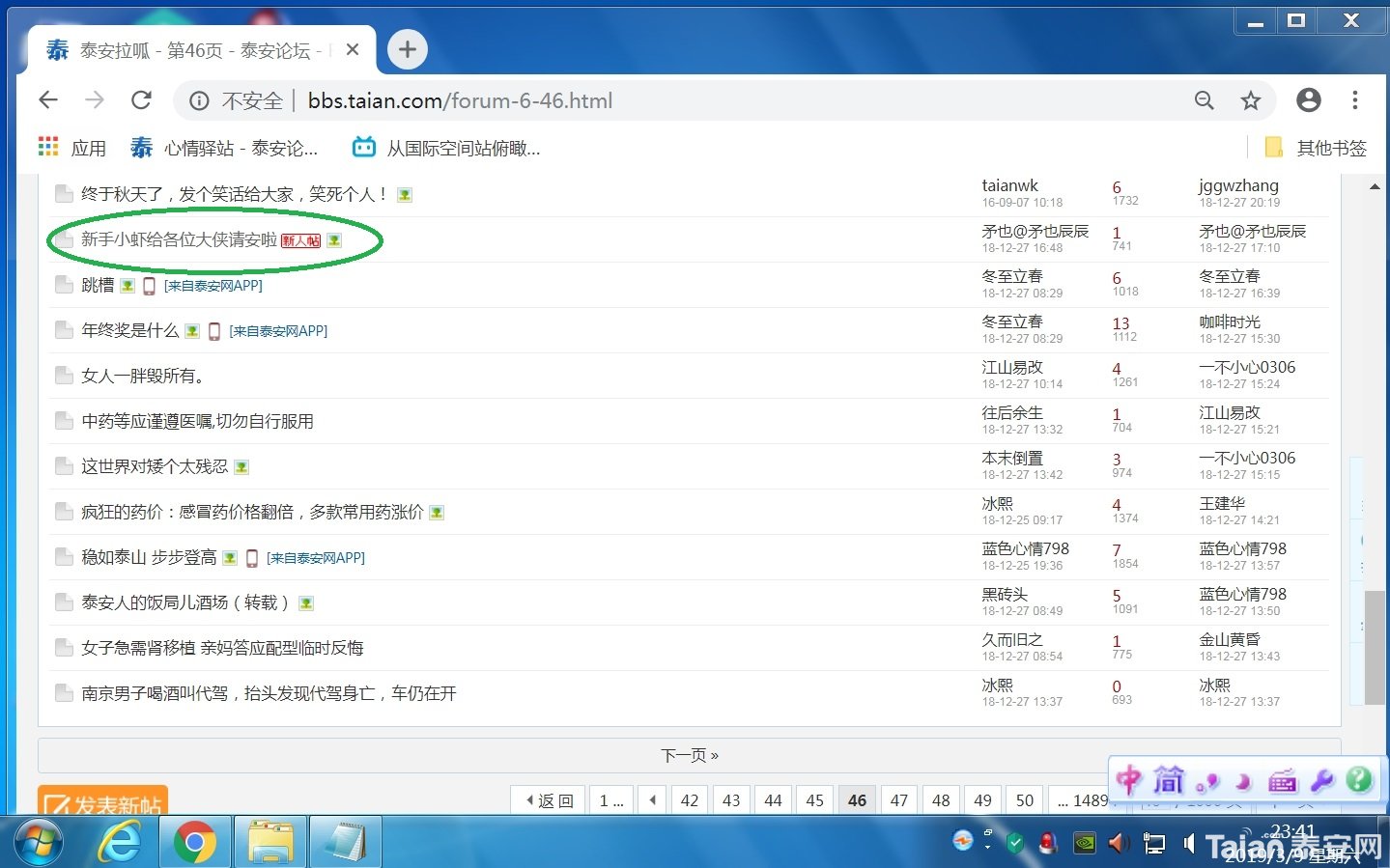
Task: Open the input method help question mark
Action: pos(1359,779)
